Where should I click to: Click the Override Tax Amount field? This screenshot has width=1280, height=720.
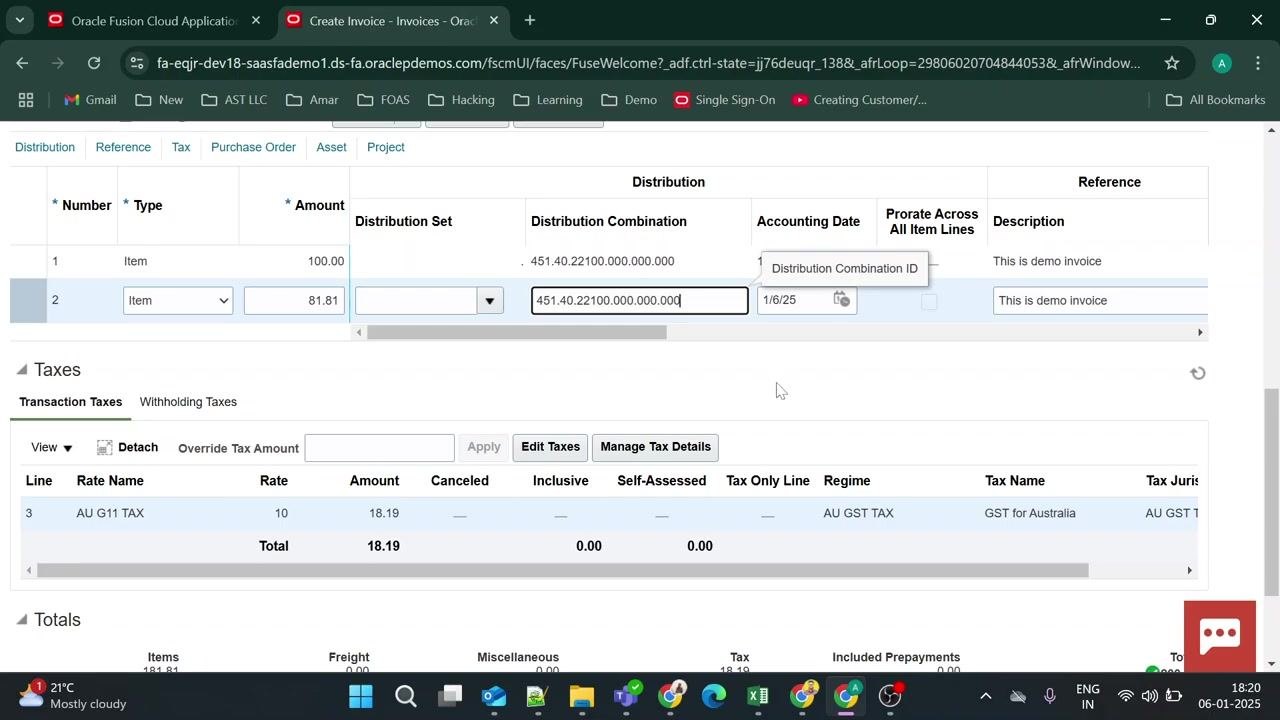[x=379, y=448]
